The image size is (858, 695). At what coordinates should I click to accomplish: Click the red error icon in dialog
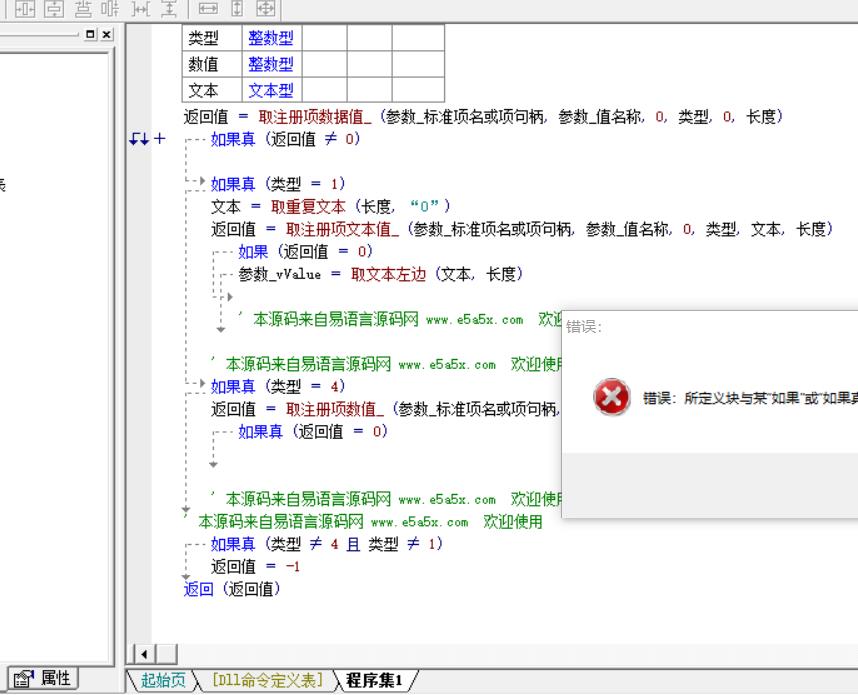pos(611,398)
